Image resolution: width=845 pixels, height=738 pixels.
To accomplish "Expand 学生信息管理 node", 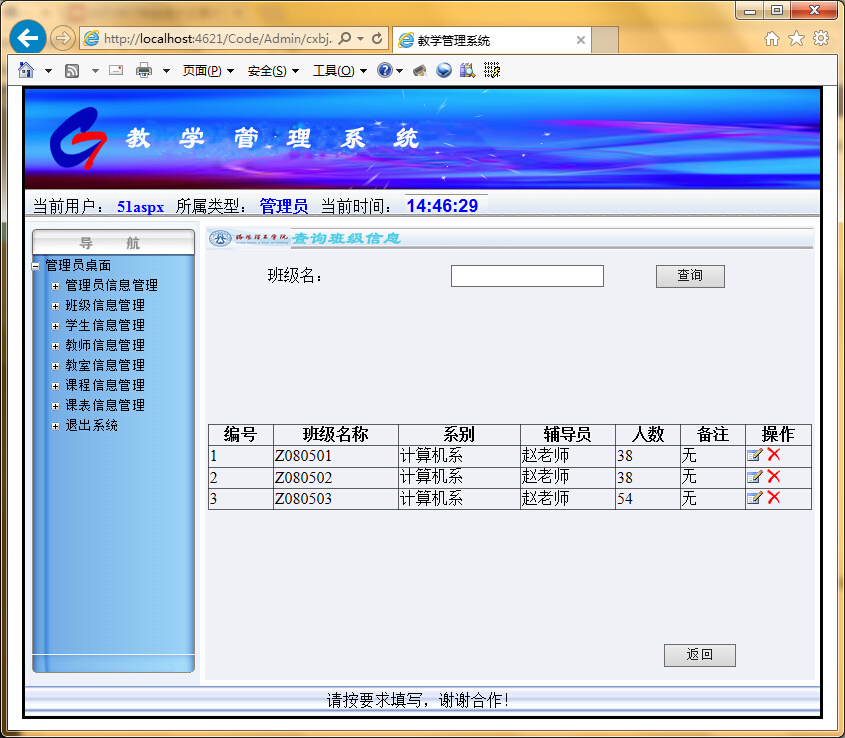I will pyautogui.click(x=56, y=326).
